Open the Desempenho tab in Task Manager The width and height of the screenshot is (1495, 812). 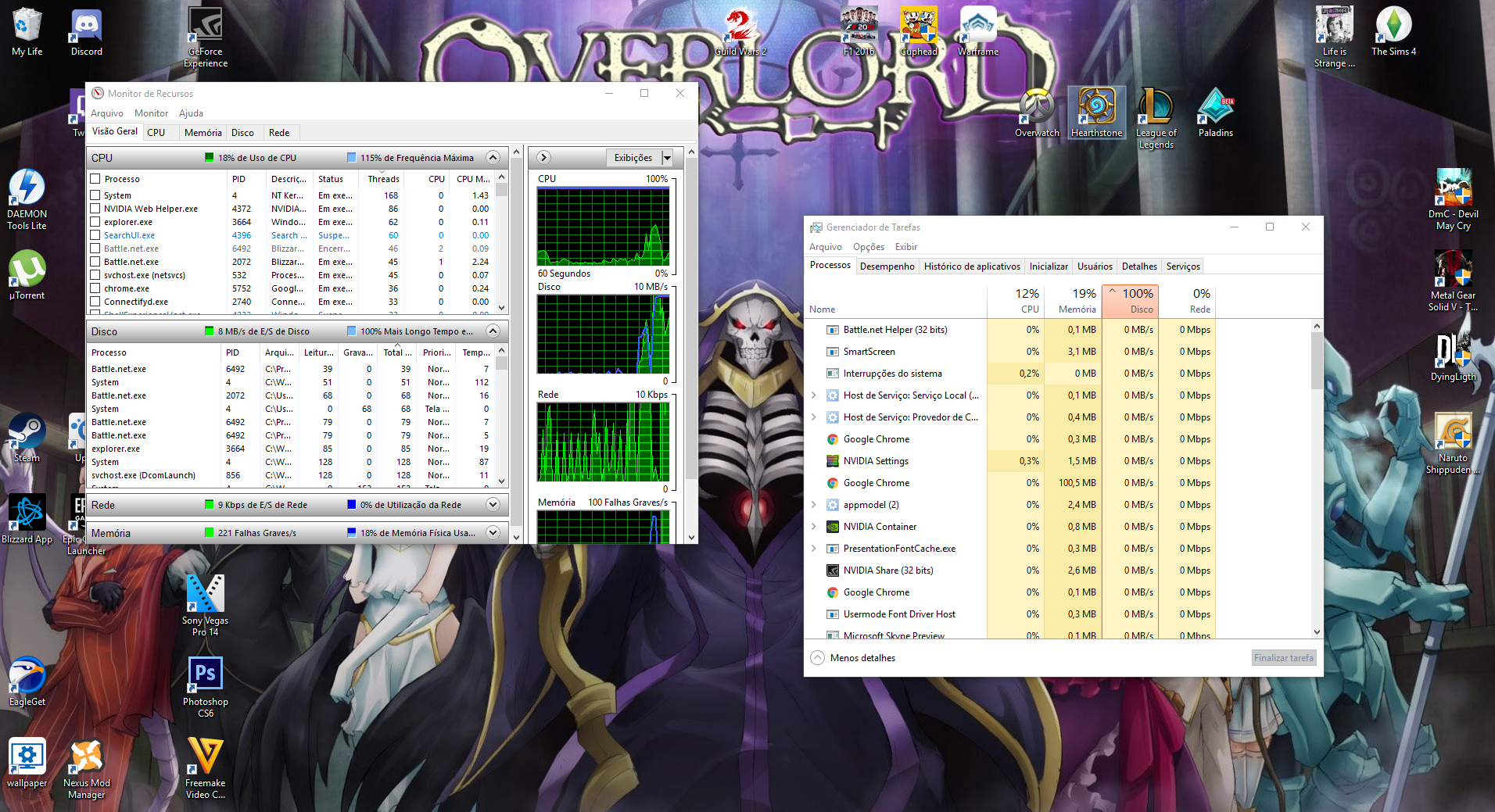pyautogui.click(x=887, y=266)
